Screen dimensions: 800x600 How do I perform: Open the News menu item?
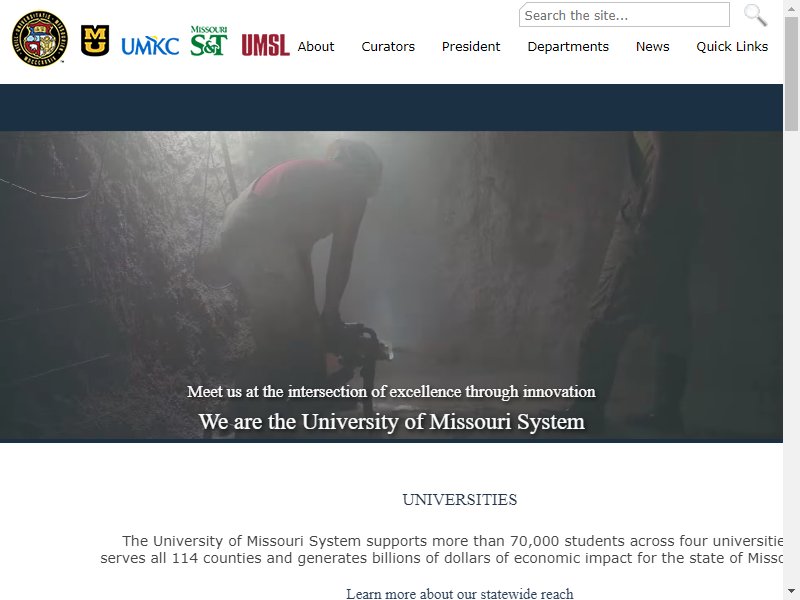click(652, 46)
